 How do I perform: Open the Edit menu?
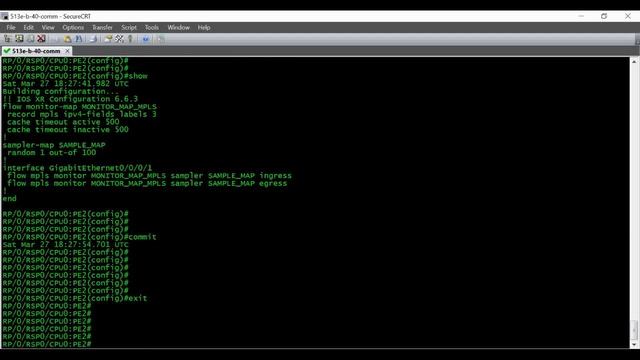click(x=29, y=27)
